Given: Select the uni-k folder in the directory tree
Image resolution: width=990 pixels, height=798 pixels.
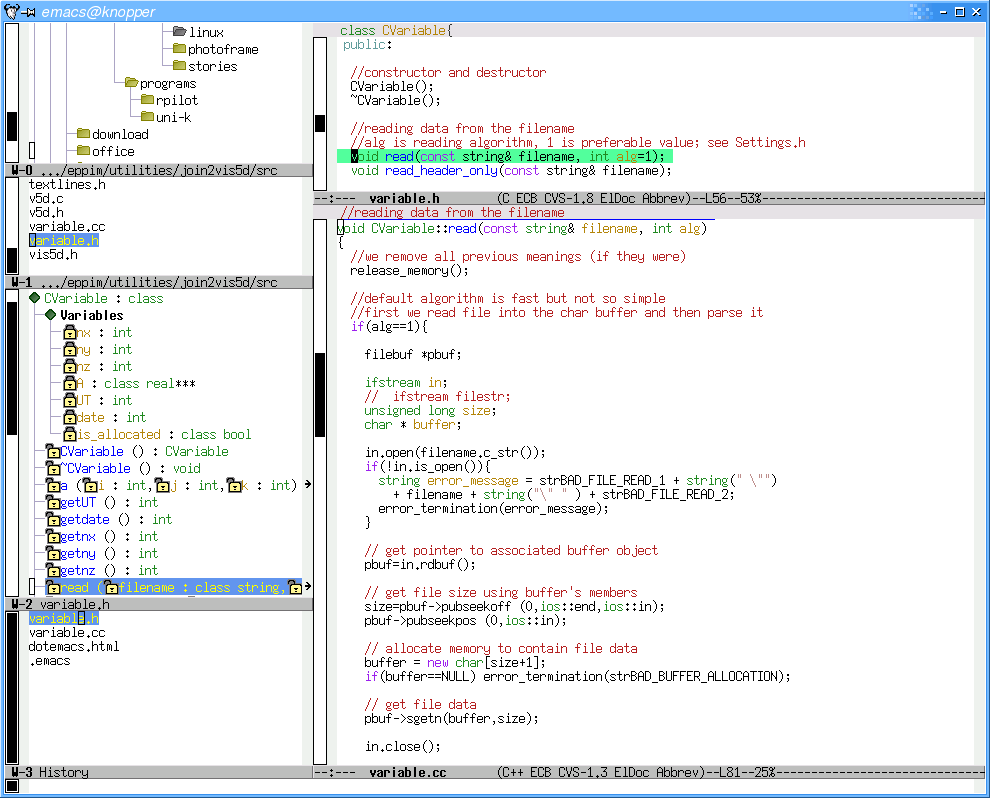Looking at the screenshot, I should coord(172,117).
